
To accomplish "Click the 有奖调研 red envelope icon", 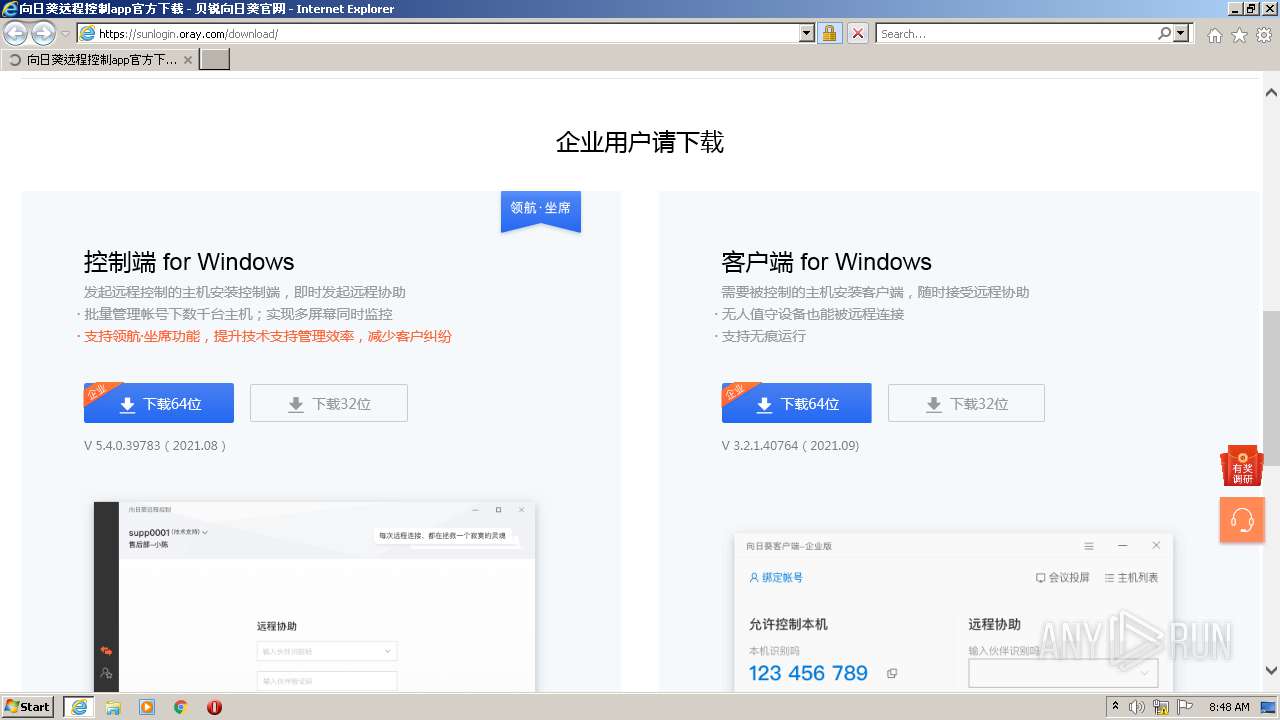I will 1242,467.
